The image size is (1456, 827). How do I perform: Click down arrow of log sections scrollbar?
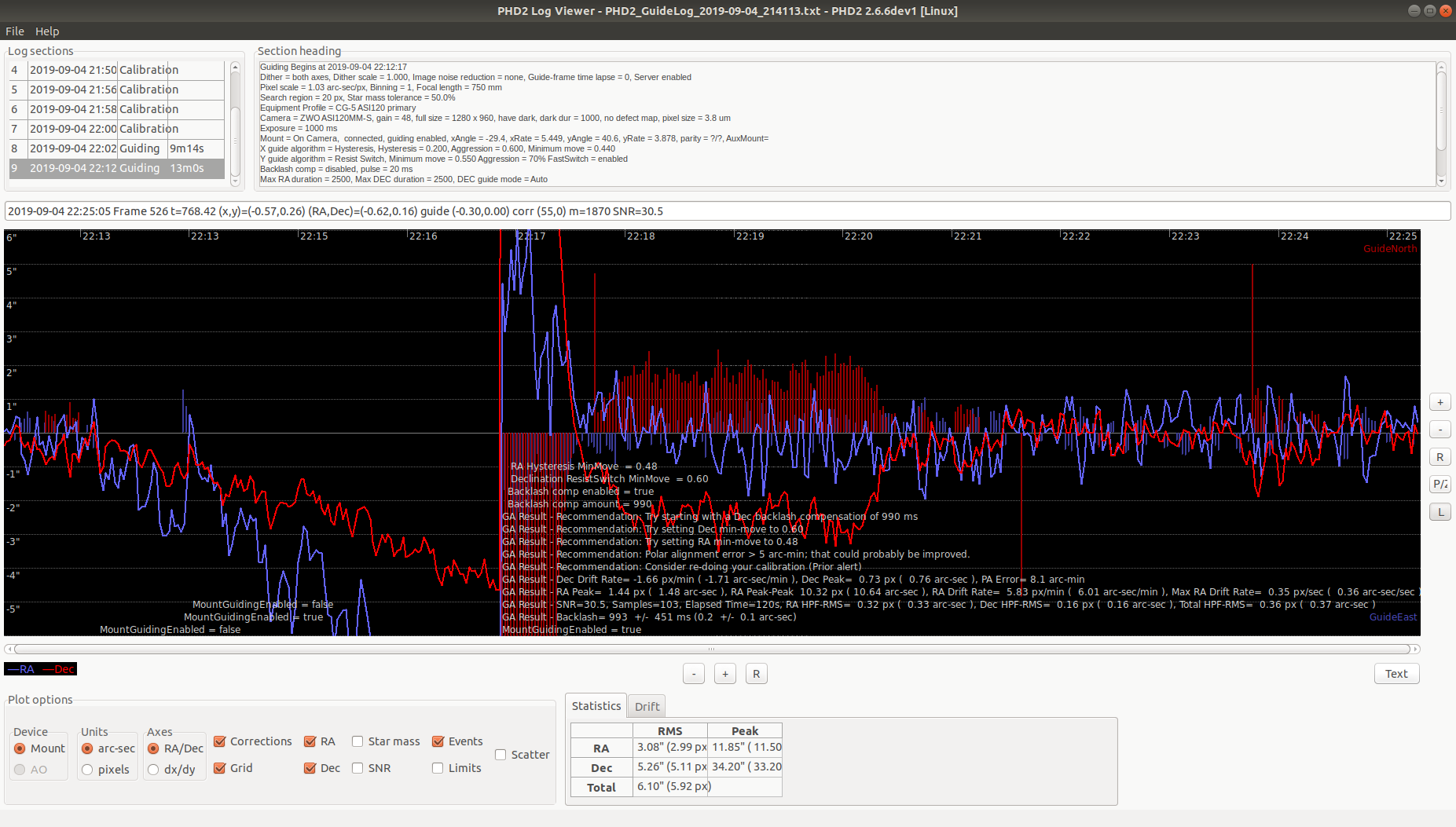click(x=235, y=182)
